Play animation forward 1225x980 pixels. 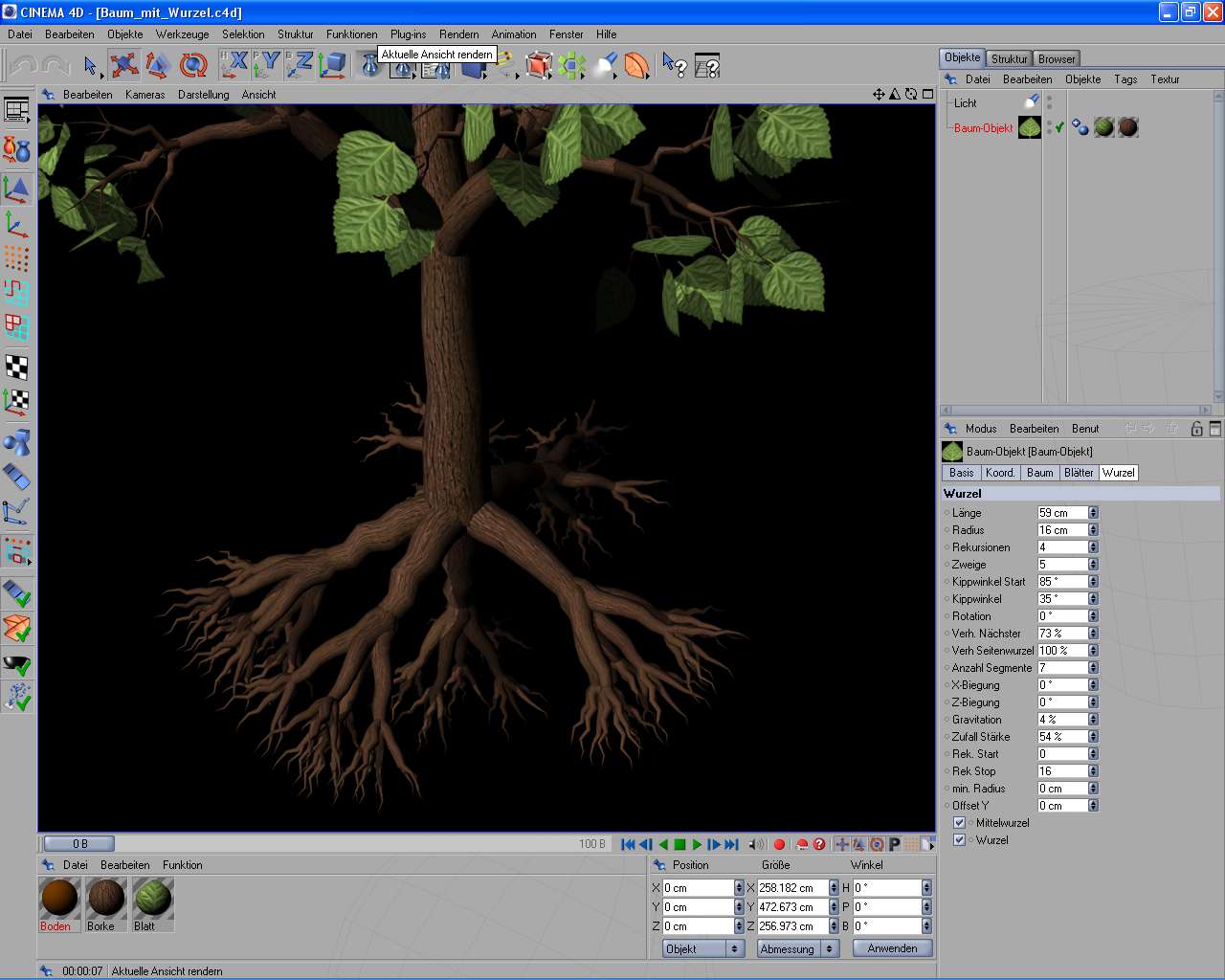[x=697, y=844]
